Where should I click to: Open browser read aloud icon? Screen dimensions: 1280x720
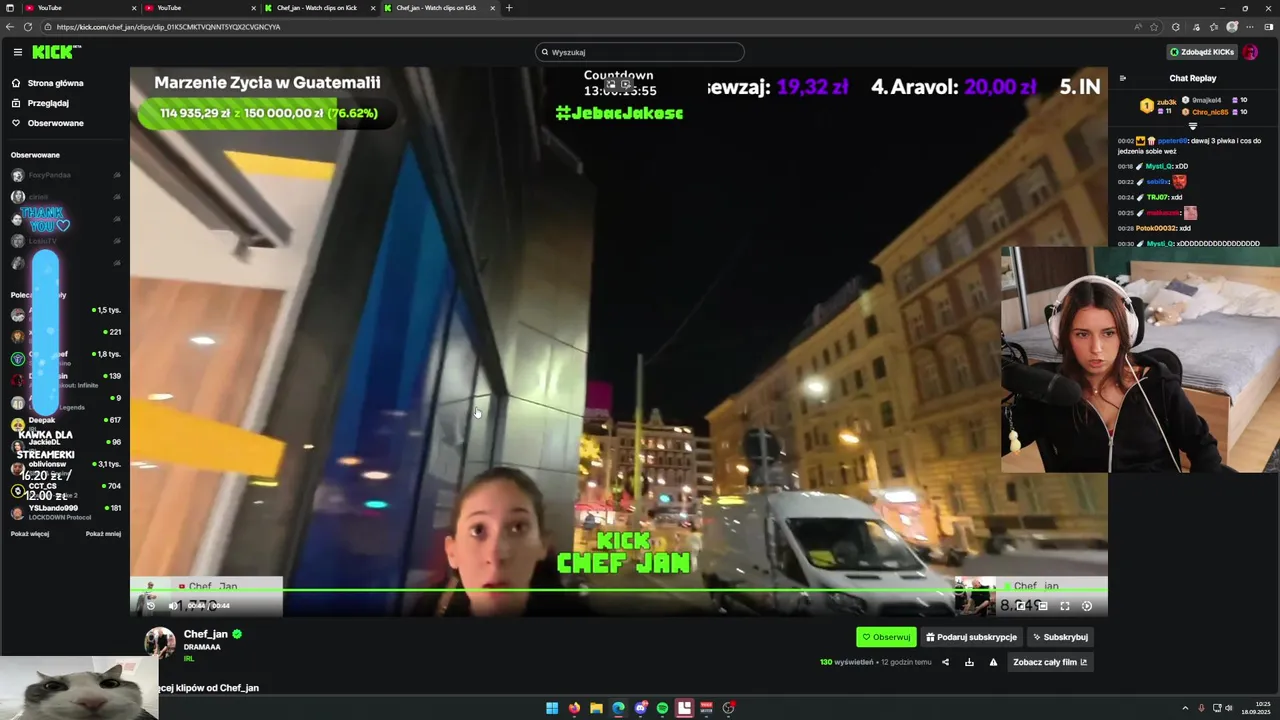click(1137, 27)
